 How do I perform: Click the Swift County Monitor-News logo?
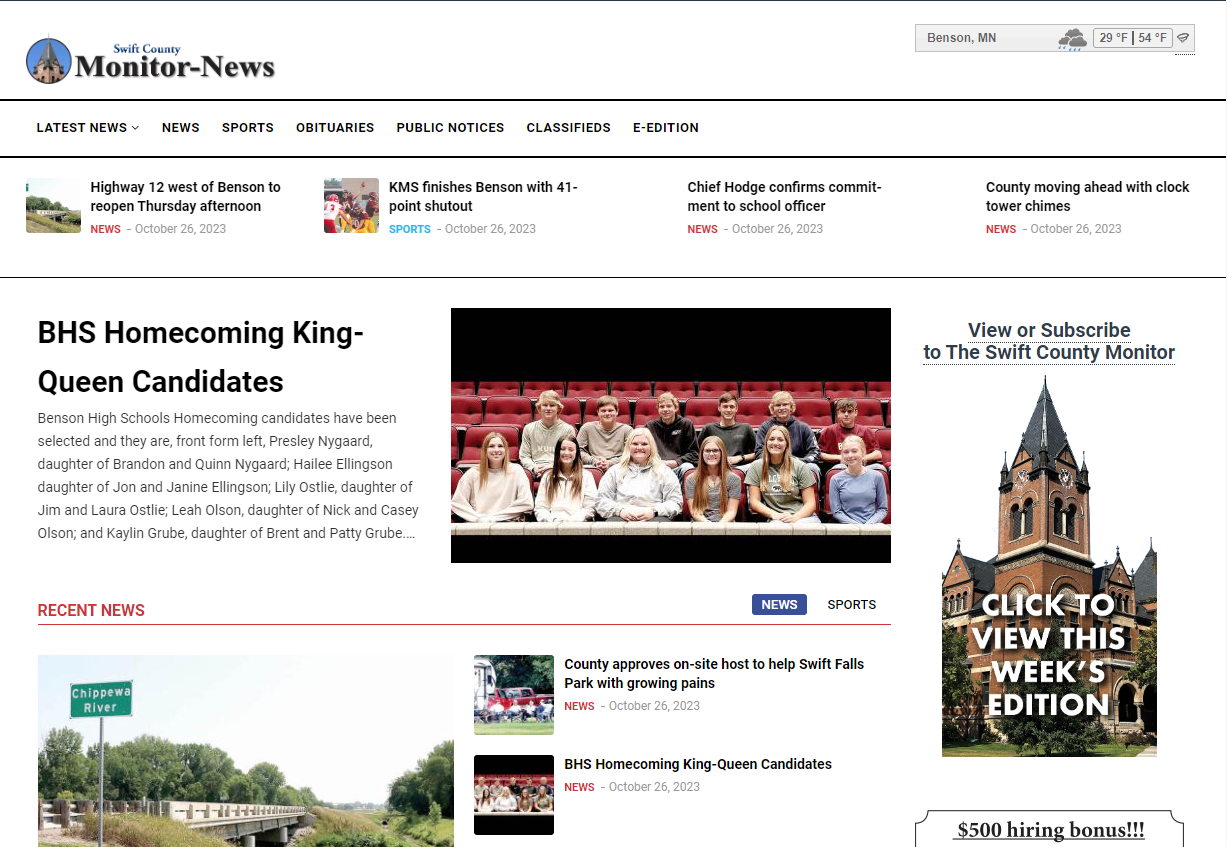[x=150, y=61]
